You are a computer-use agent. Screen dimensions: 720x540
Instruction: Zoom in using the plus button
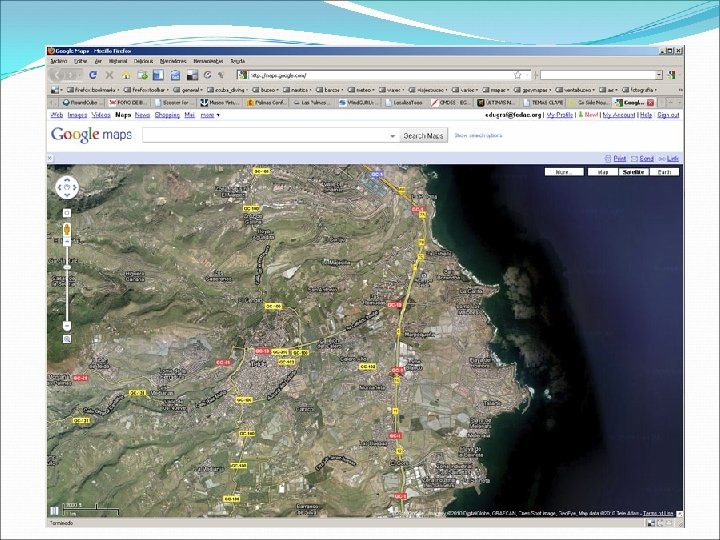(67, 242)
